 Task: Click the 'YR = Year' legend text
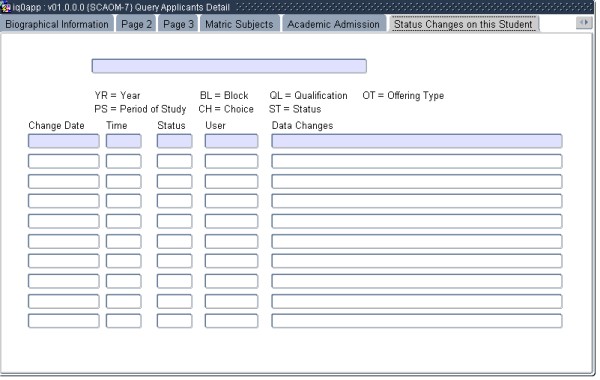(x=117, y=95)
